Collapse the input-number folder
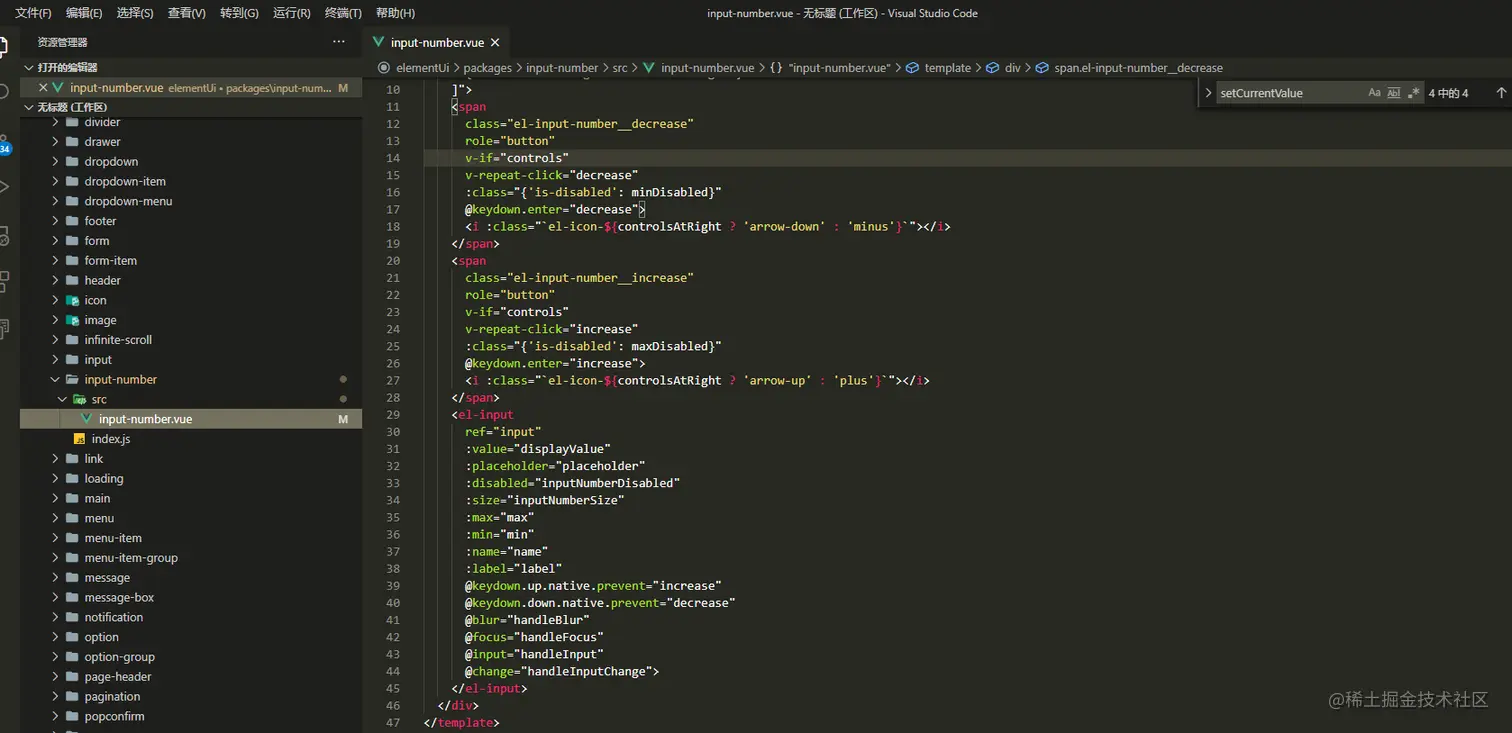 56,380
